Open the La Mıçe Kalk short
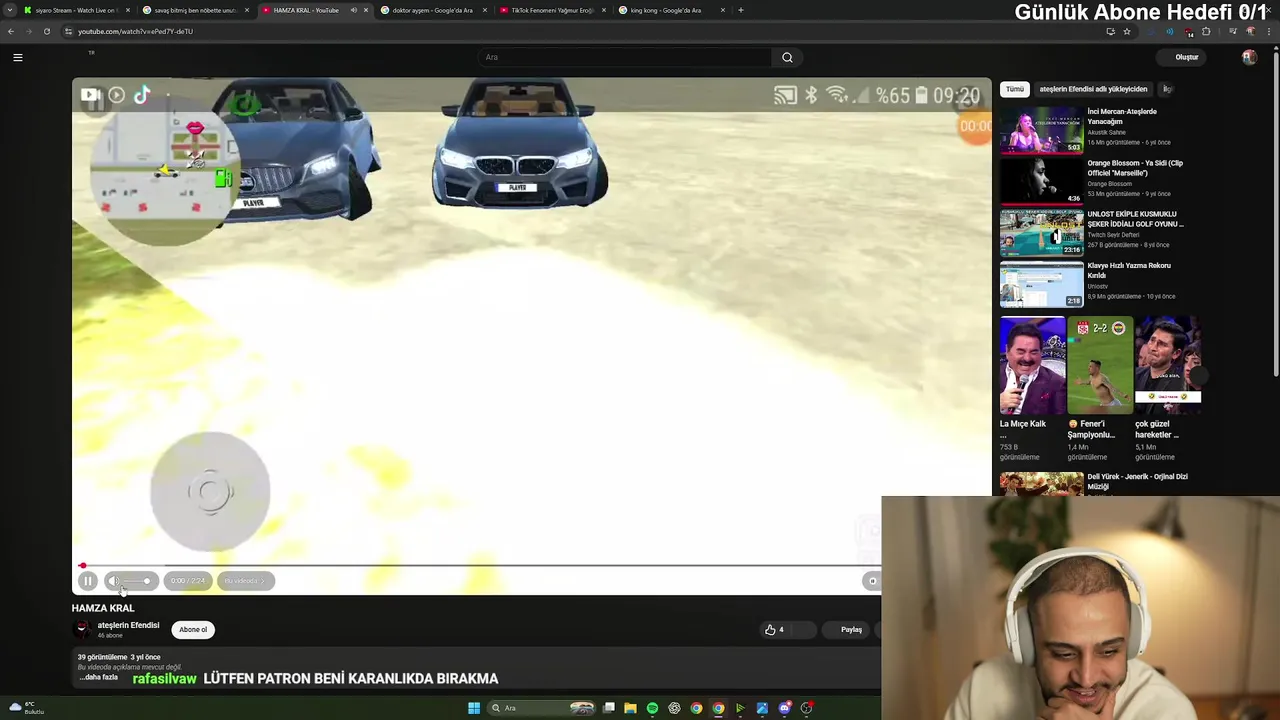Image resolution: width=1280 pixels, height=720 pixels. pos(1032,365)
